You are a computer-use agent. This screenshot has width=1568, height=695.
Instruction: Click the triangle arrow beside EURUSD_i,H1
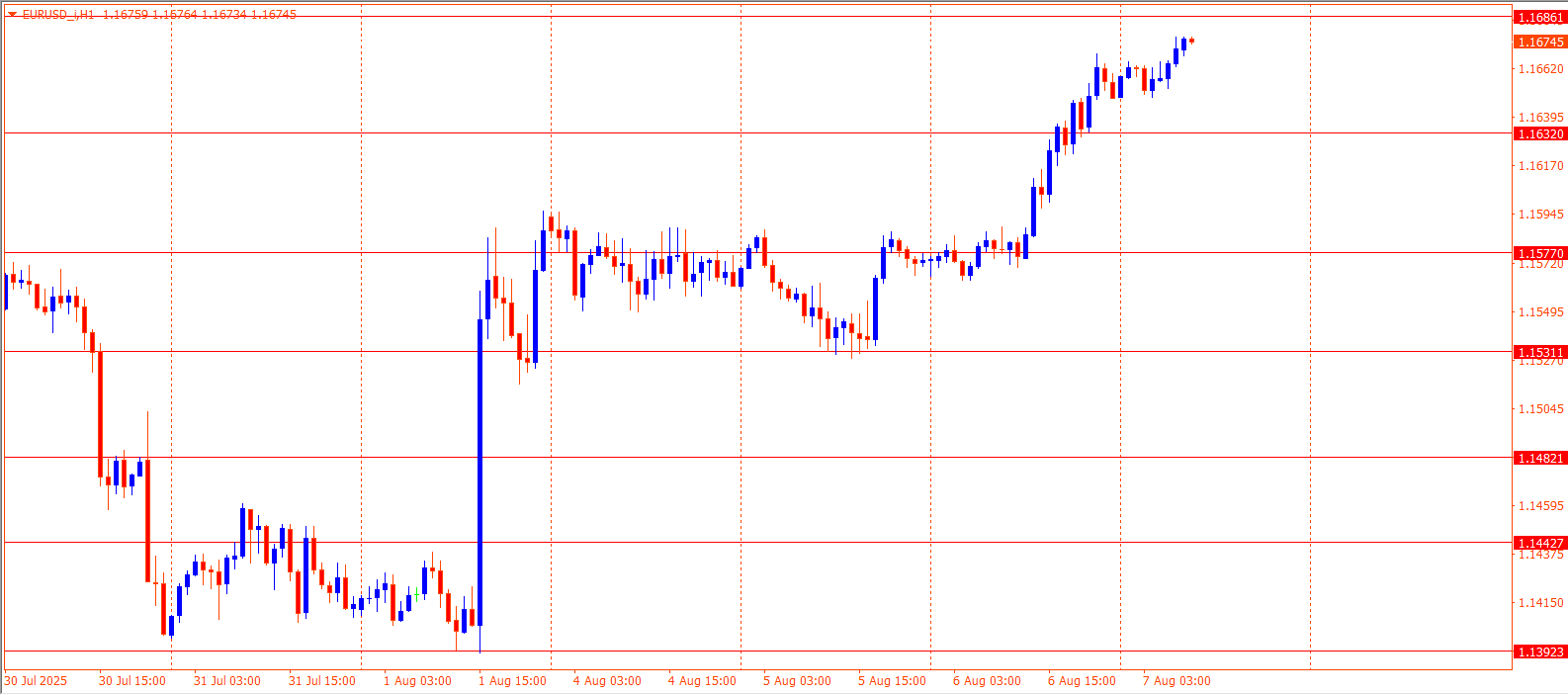[12, 15]
